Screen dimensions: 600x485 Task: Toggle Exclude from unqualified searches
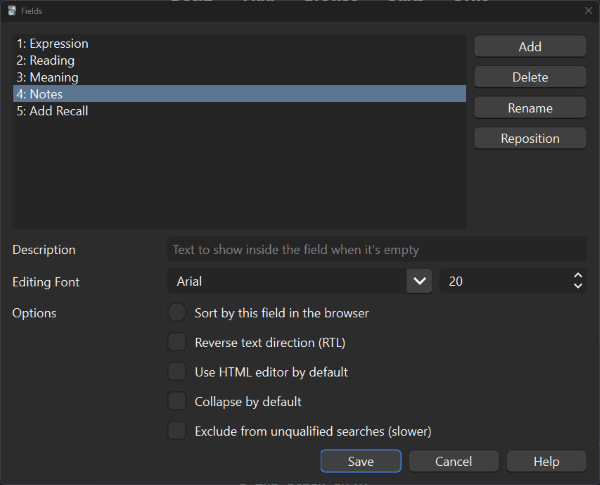click(177, 431)
